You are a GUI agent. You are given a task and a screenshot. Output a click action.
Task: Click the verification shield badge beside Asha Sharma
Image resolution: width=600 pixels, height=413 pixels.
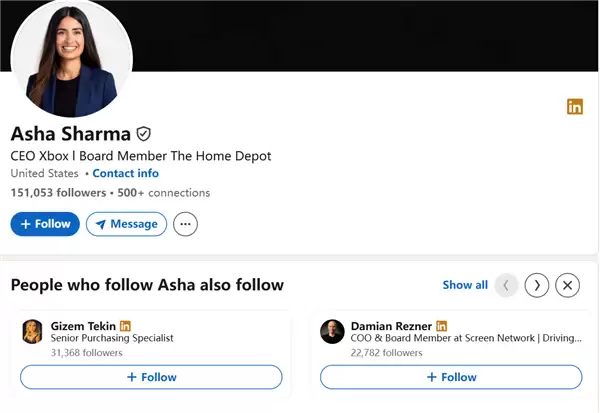click(x=144, y=134)
